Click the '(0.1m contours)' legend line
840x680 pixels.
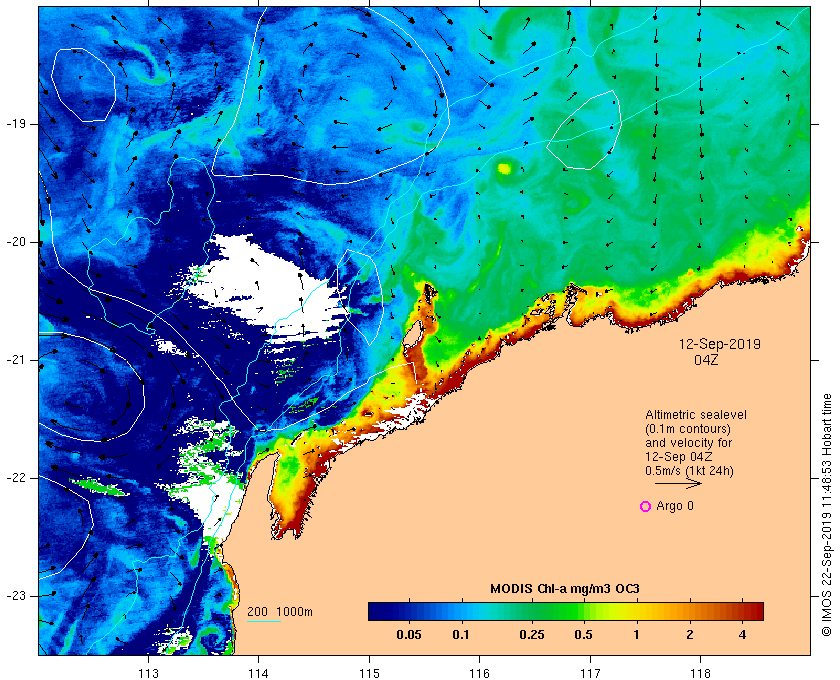click(x=688, y=429)
